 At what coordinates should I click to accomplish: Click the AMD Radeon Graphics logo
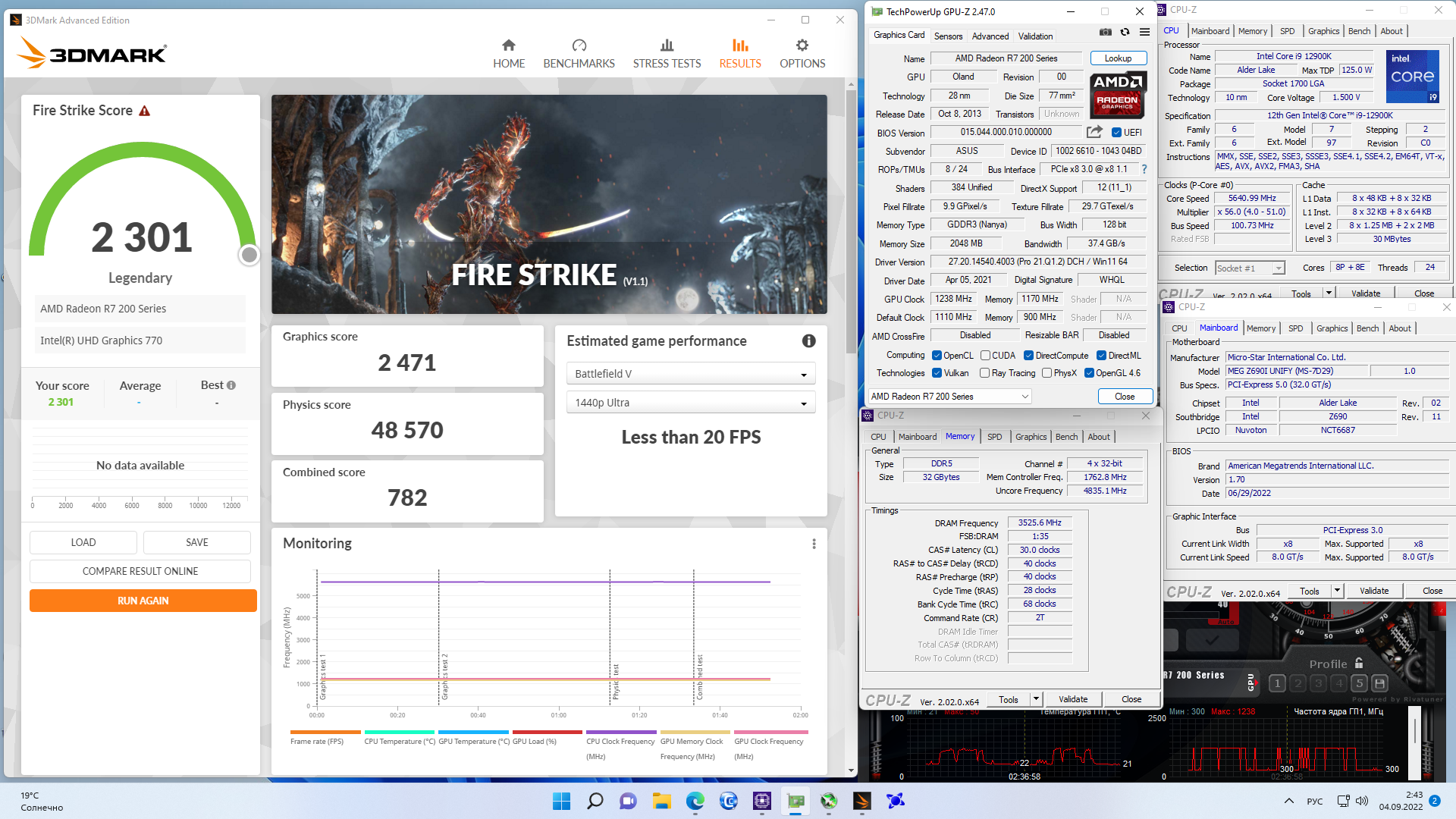click(x=1117, y=95)
